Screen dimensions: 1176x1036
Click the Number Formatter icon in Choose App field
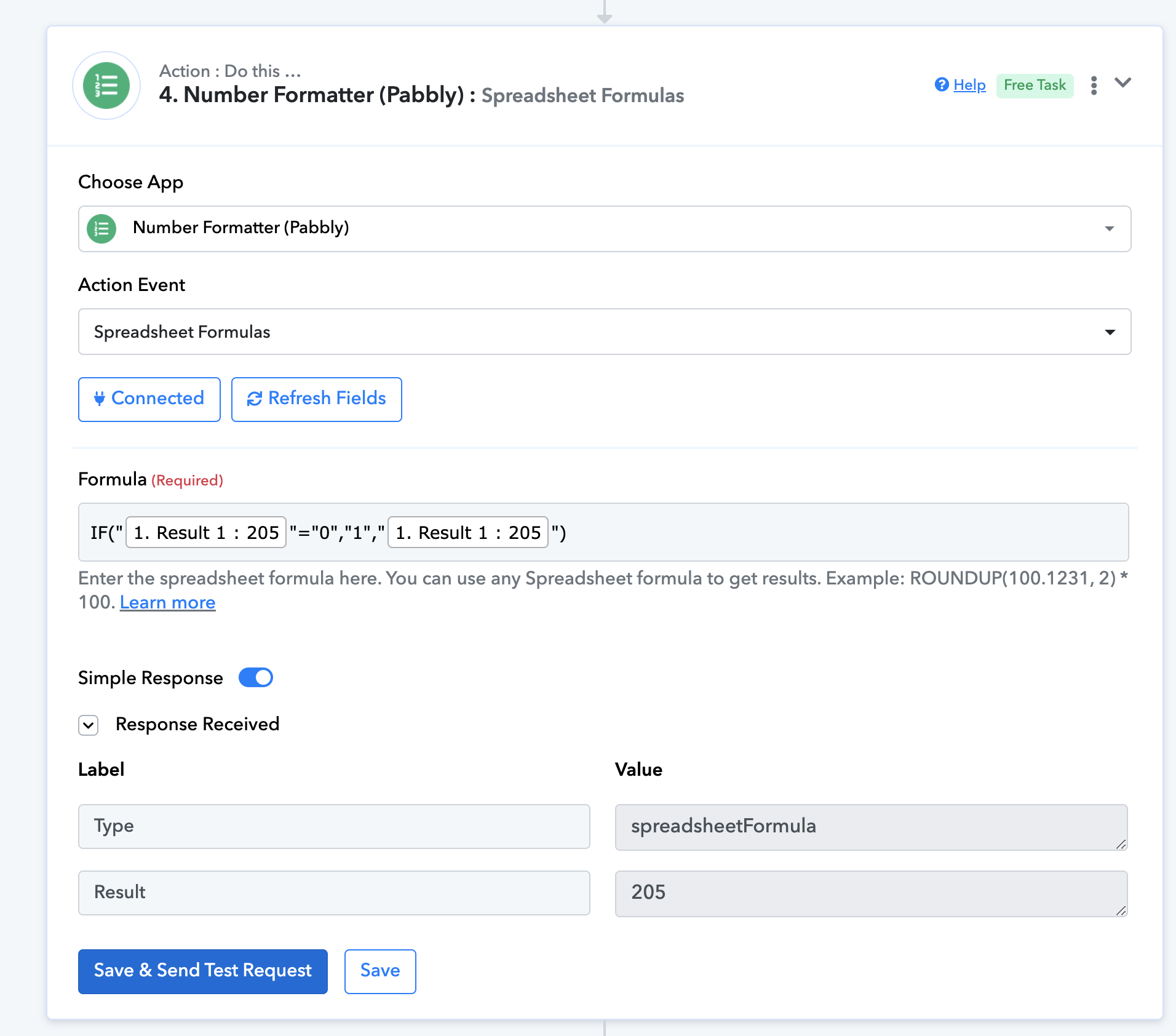pyautogui.click(x=101, y=229)
